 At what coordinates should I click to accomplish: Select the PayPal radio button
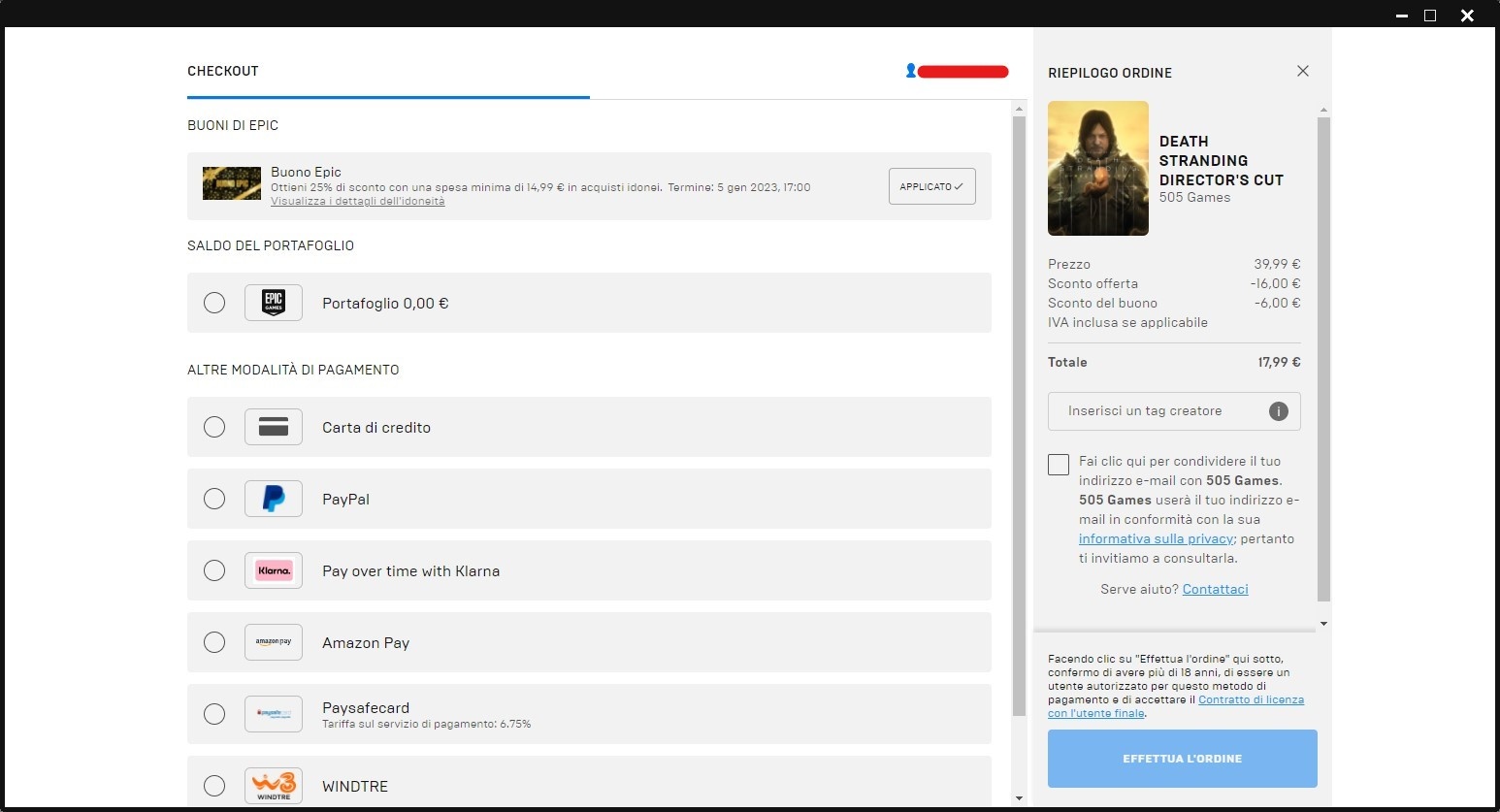point(214,499)
